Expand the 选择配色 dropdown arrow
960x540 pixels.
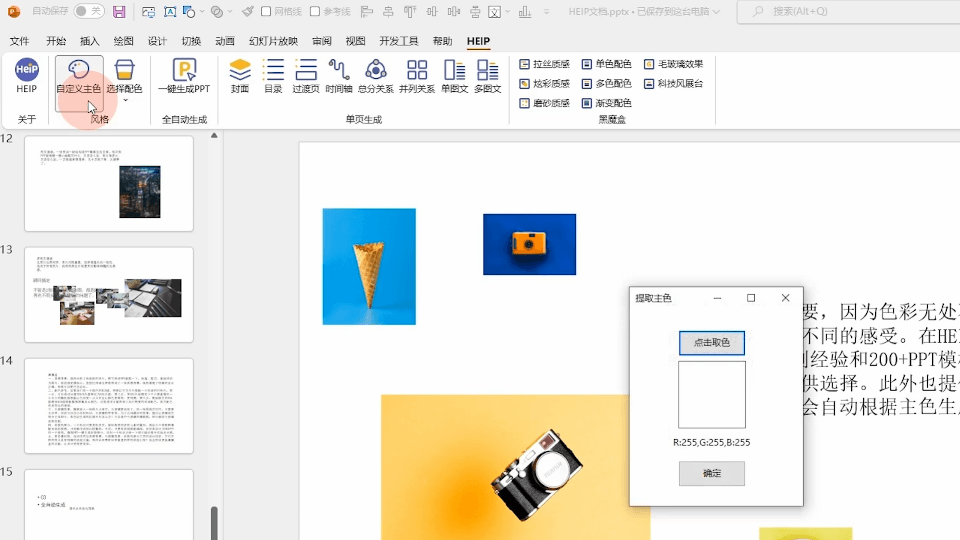point(125,100)
